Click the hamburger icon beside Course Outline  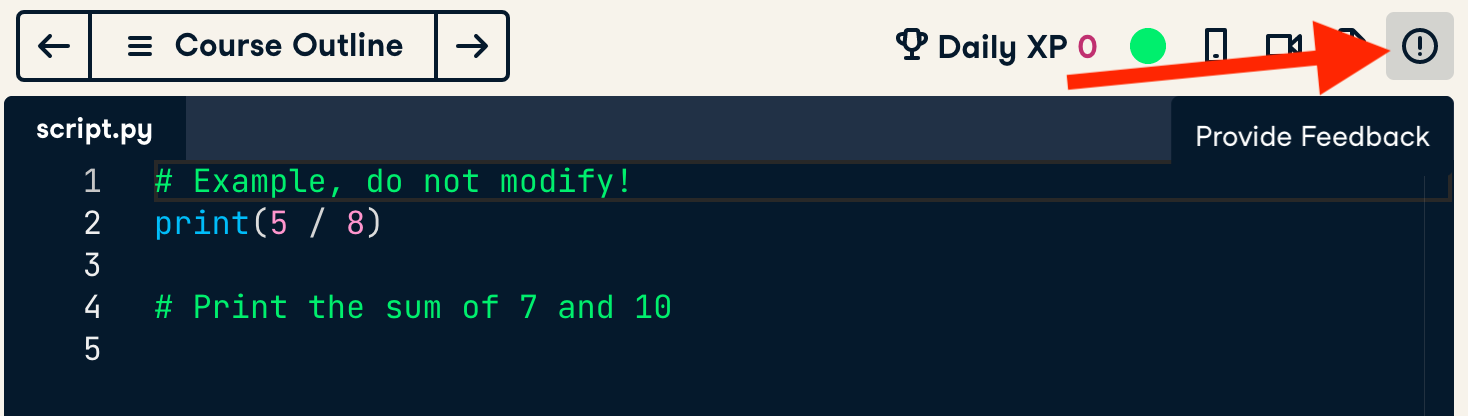click(x=140, y=46)
